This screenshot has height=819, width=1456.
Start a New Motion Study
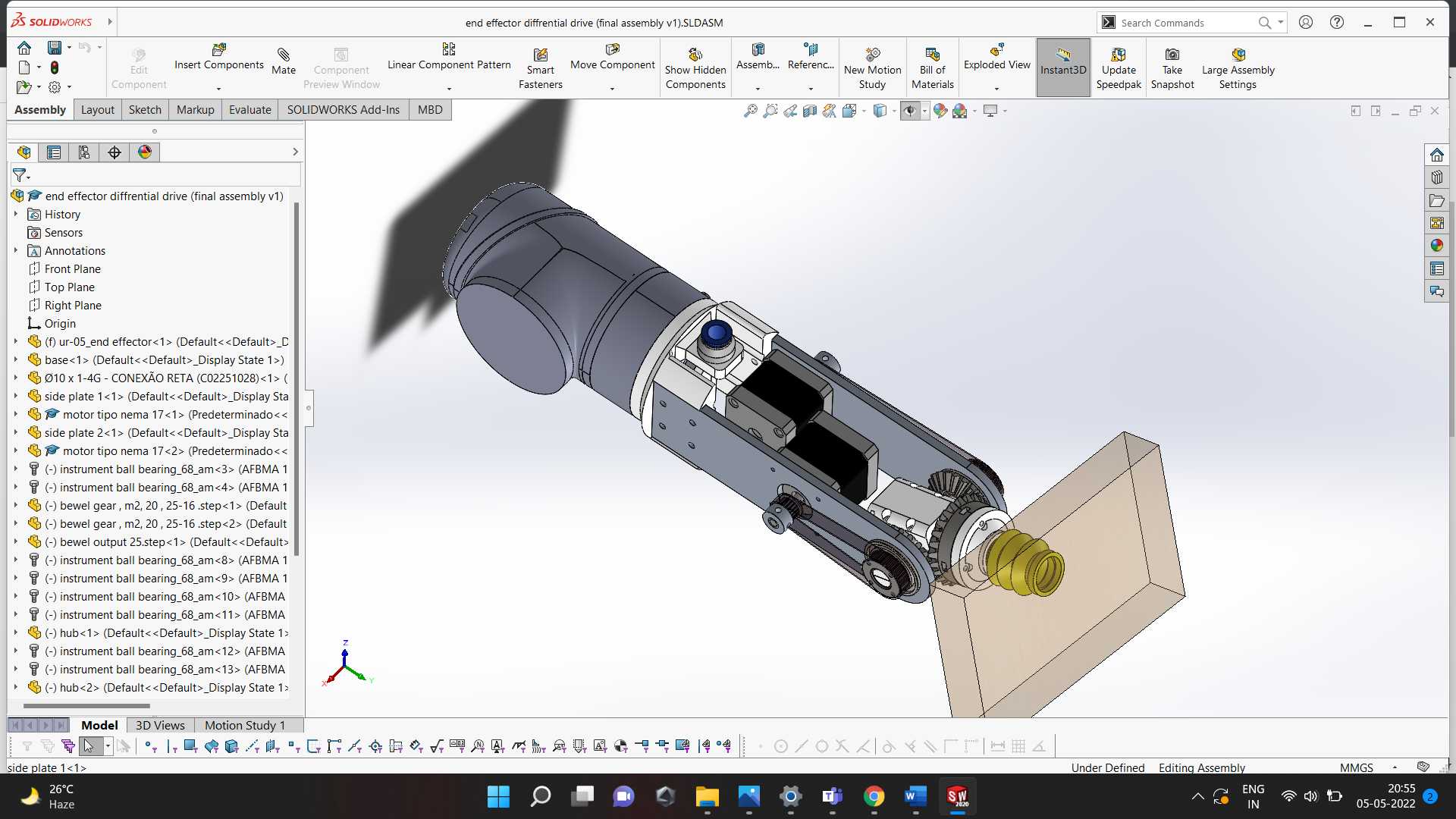pyautogui.click(x=872, y=68)
